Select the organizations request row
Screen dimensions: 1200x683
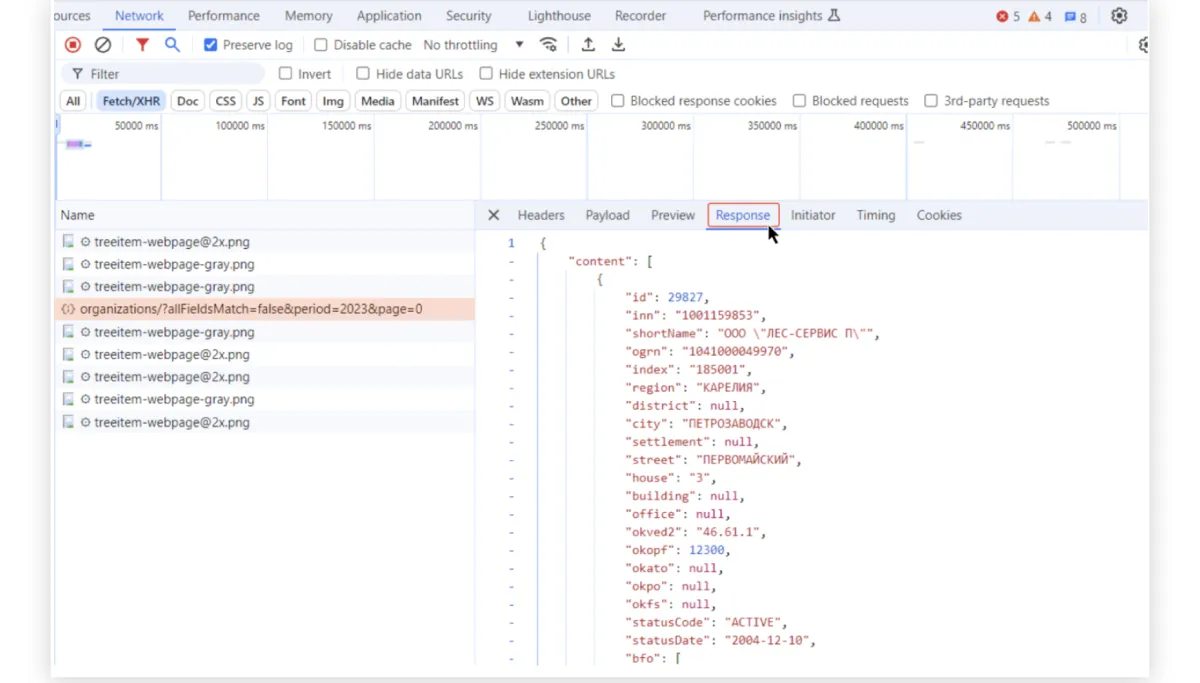(250, 309)
